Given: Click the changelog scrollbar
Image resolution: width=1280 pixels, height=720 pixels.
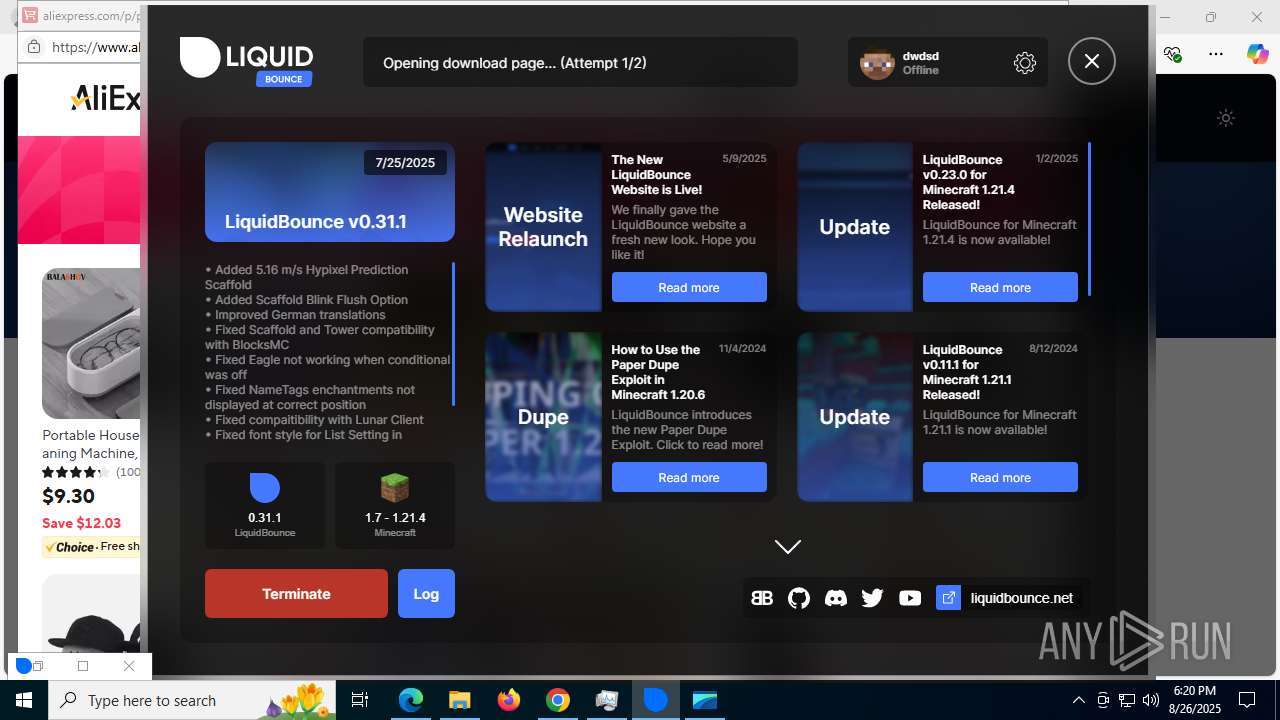Looking at the screenshot, I should tap(453, 334).
